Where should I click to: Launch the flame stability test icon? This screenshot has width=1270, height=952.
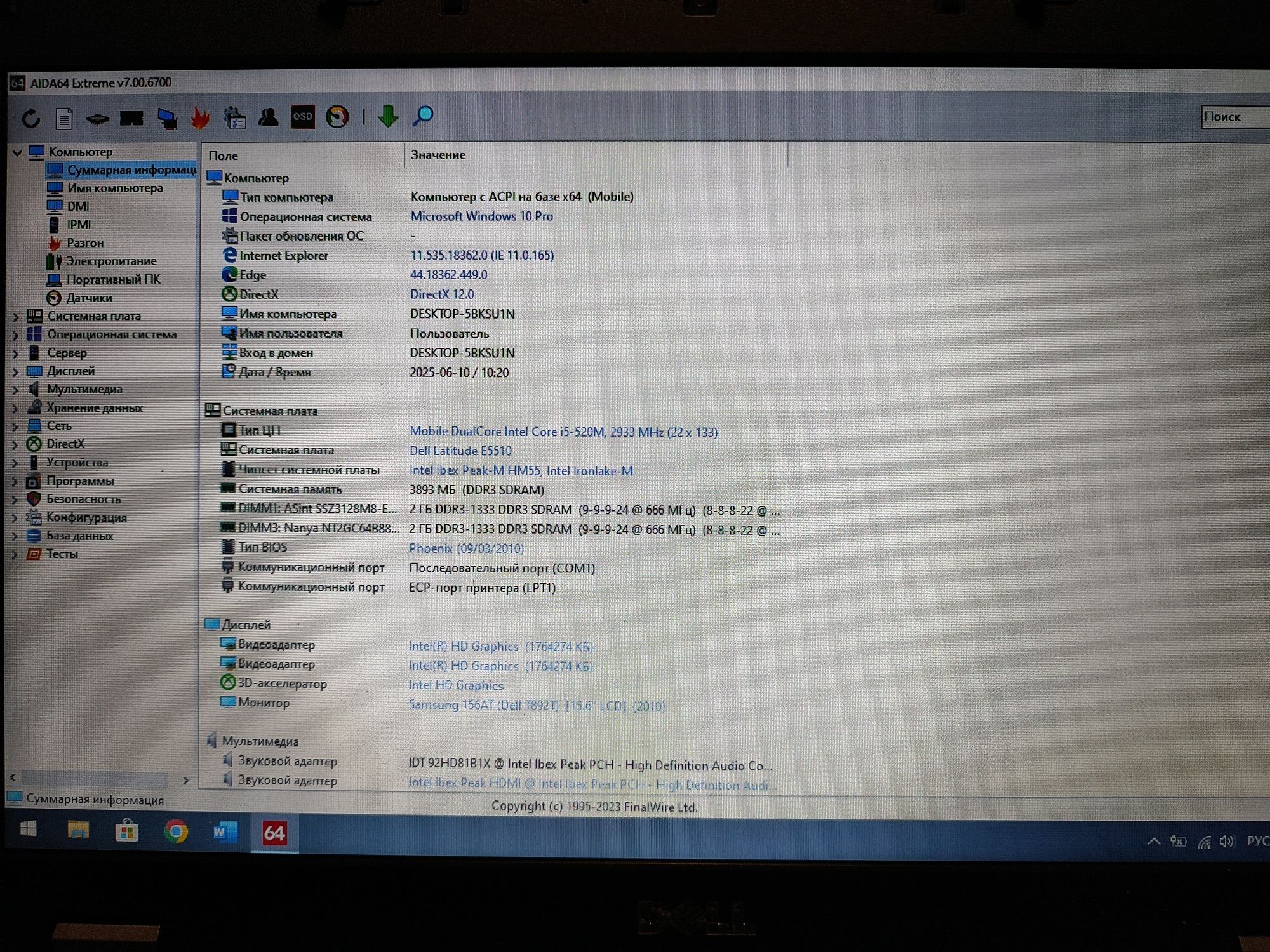tap(201, 117)
